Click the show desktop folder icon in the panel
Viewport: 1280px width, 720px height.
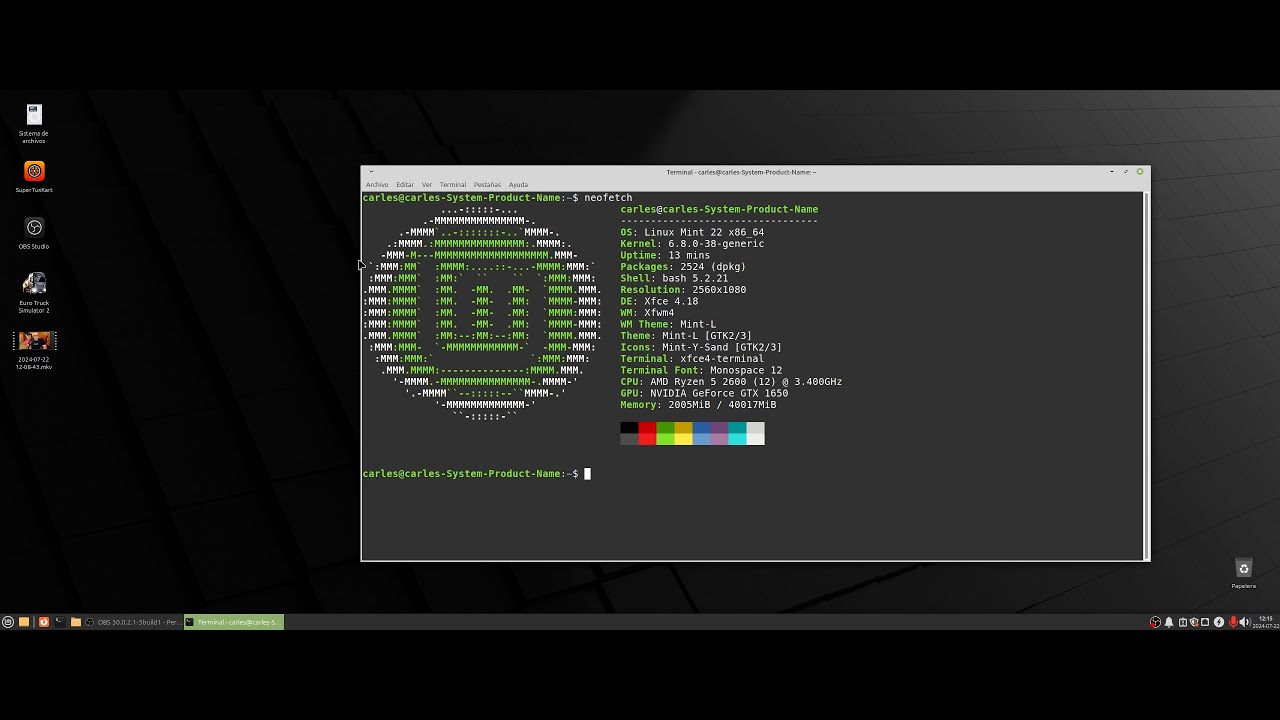[x=24, y=622]
